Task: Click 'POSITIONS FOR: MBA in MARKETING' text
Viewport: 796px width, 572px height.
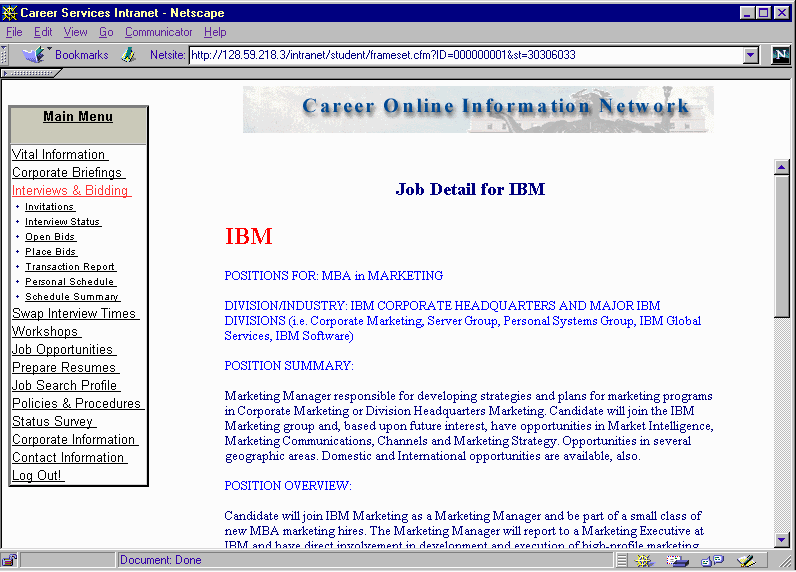Action: pos(334,276)
